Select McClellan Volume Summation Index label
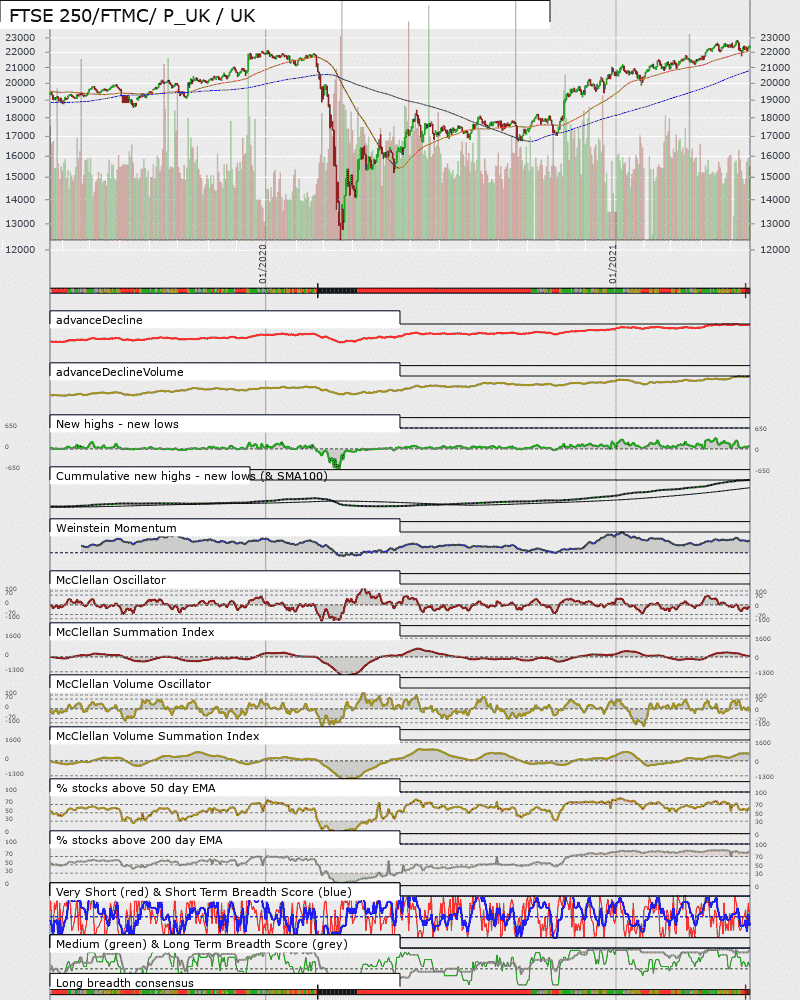Viewport: 800px width, 1000px height. tap(158, 736)
